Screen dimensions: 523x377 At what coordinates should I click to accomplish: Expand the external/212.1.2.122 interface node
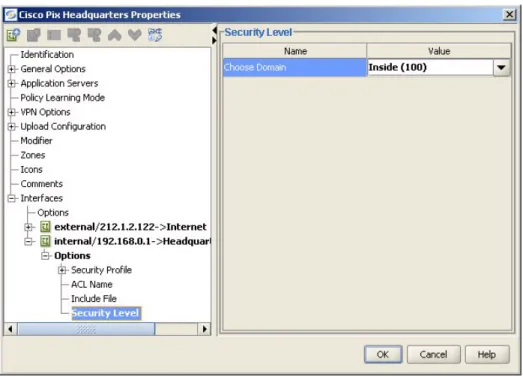29,227
